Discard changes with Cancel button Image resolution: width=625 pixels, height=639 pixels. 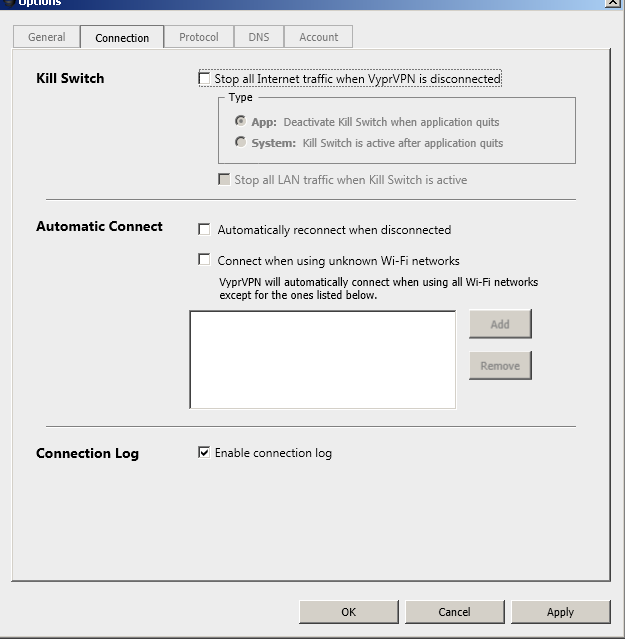455,612
